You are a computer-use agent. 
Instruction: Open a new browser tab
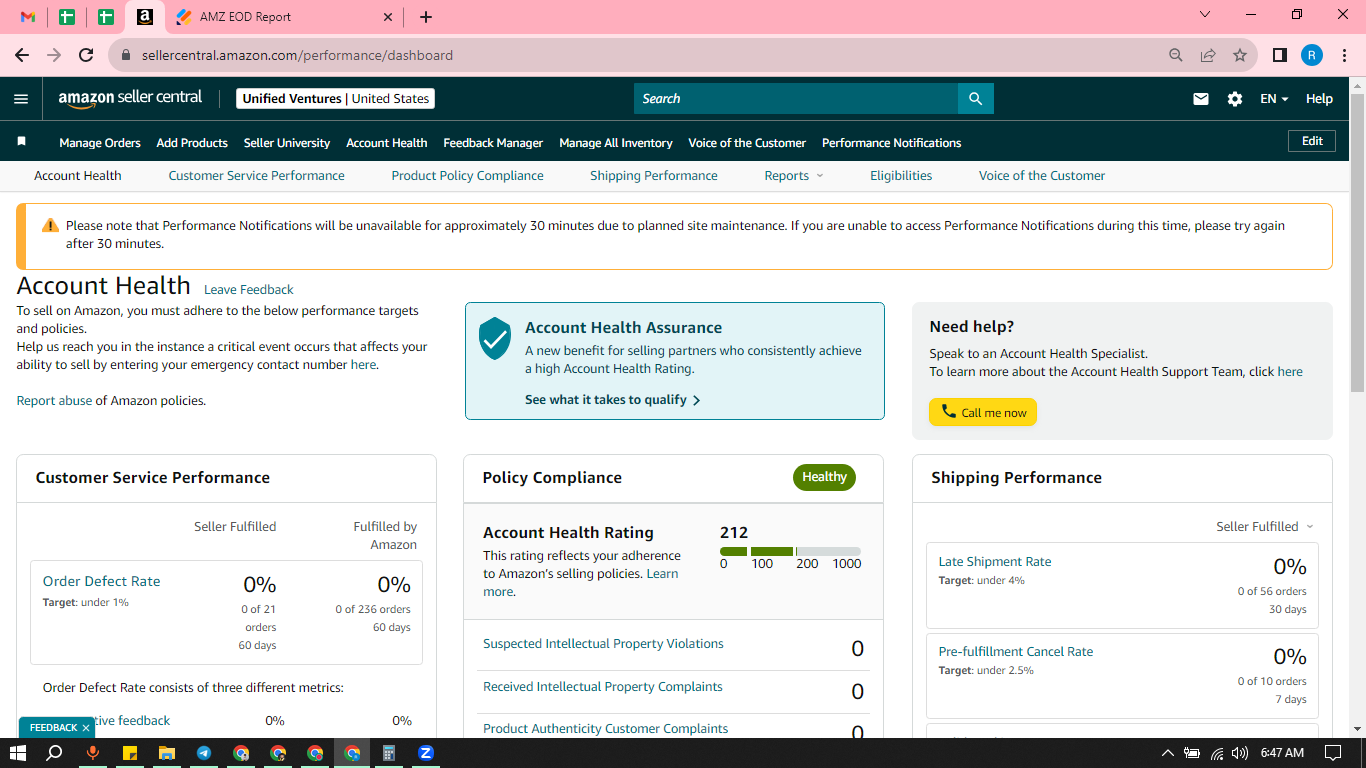[426, 17]
